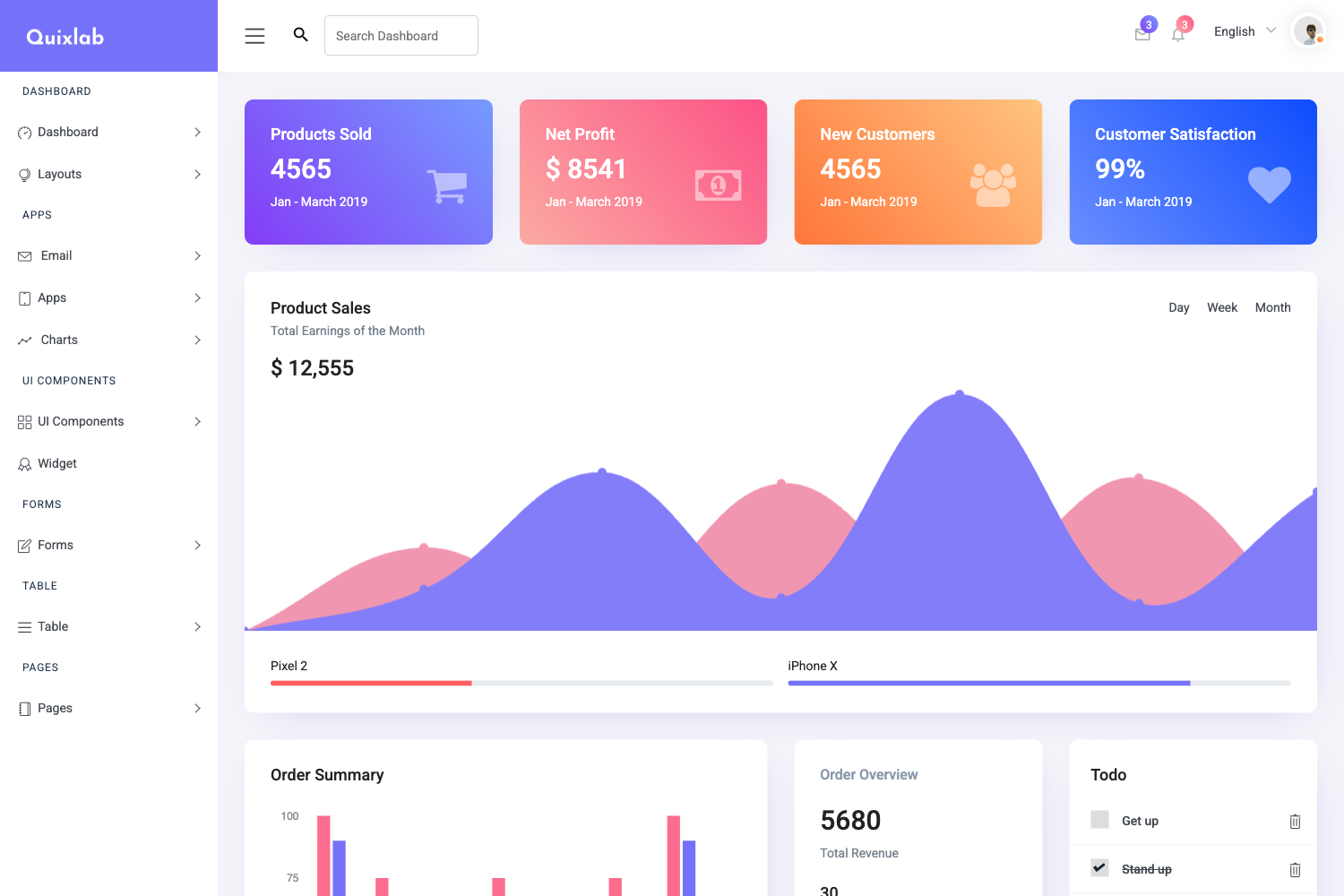Click the Charts line sidebar icon
Image resolution: width=1344 pixels, height=896 pixels.
point(24,340)
